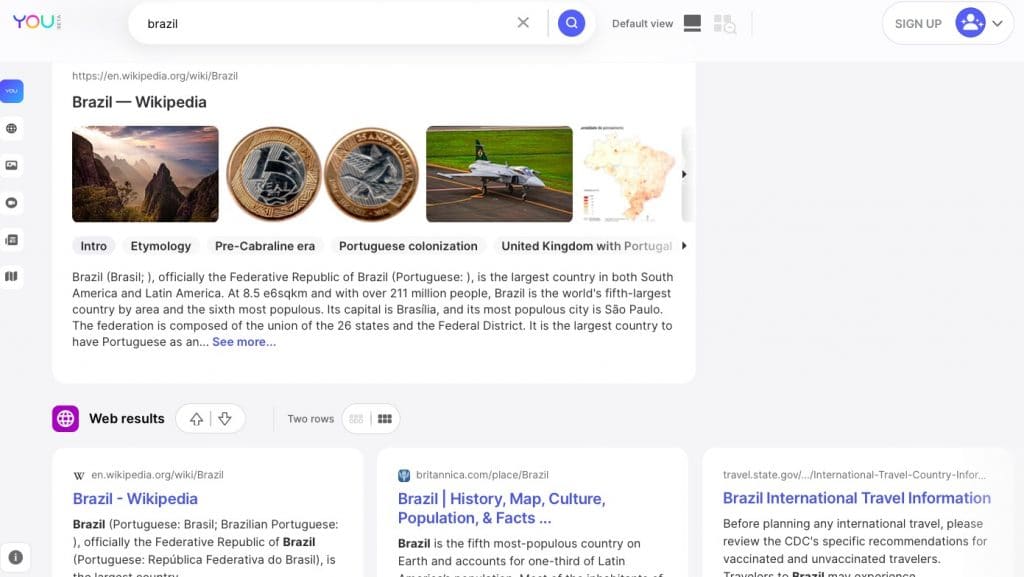Switch to the app search view icon
This screenshot has width=1024, height=577.
(724, 23)
